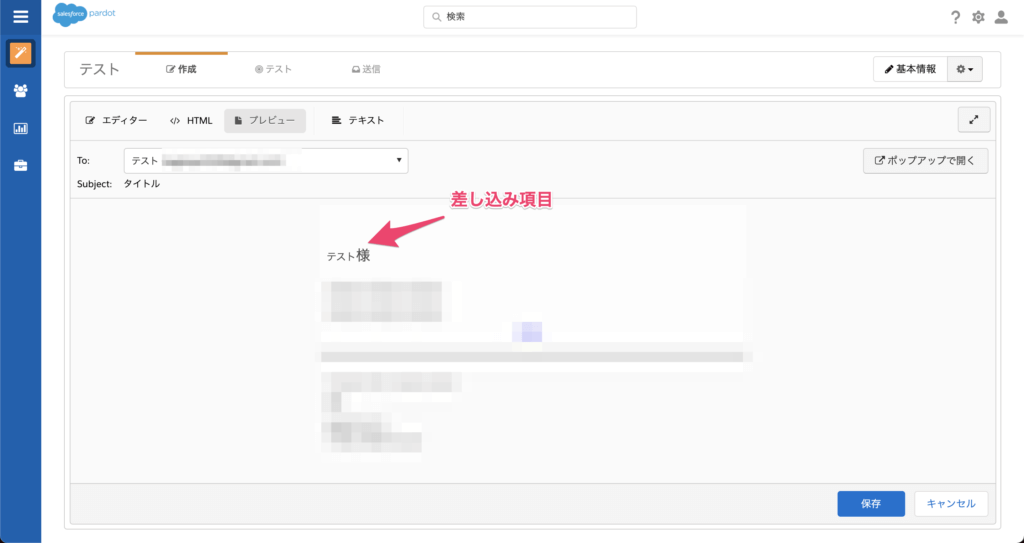Switch to the エディター tab
Screen dimensions: 1024x543
[116, 120]
